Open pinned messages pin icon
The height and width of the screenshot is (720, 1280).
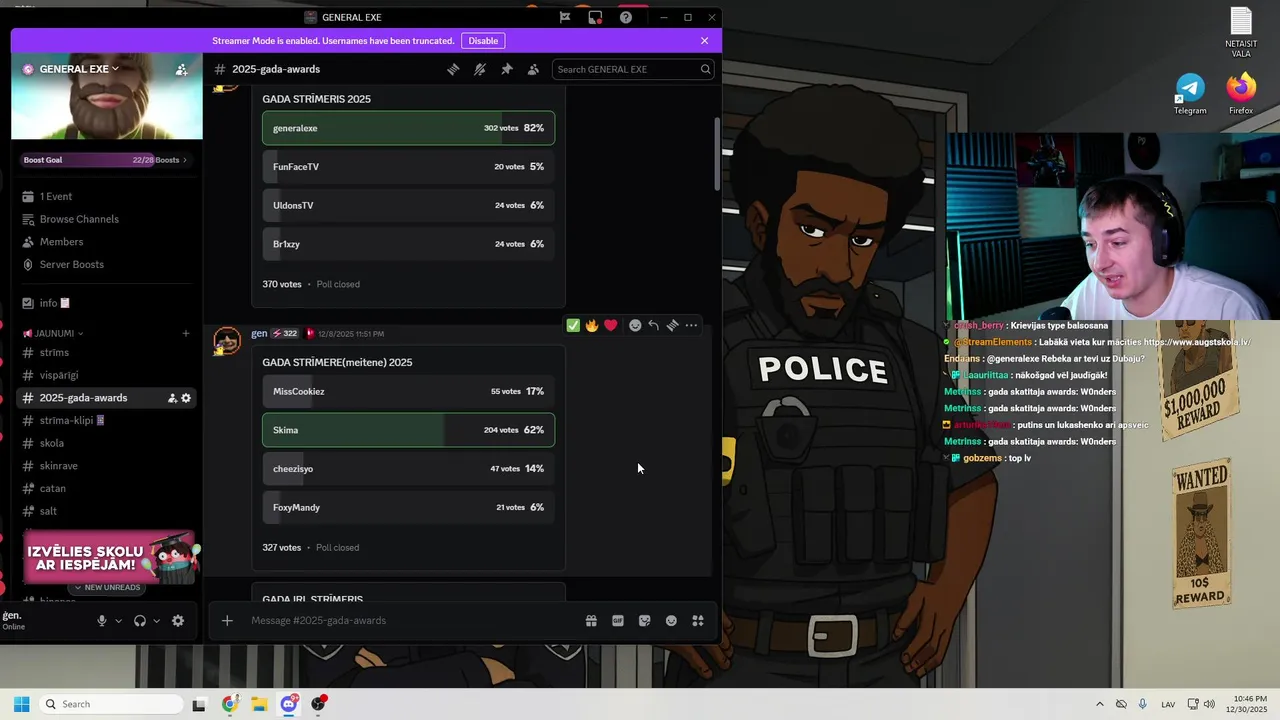(x=506, y=69)
